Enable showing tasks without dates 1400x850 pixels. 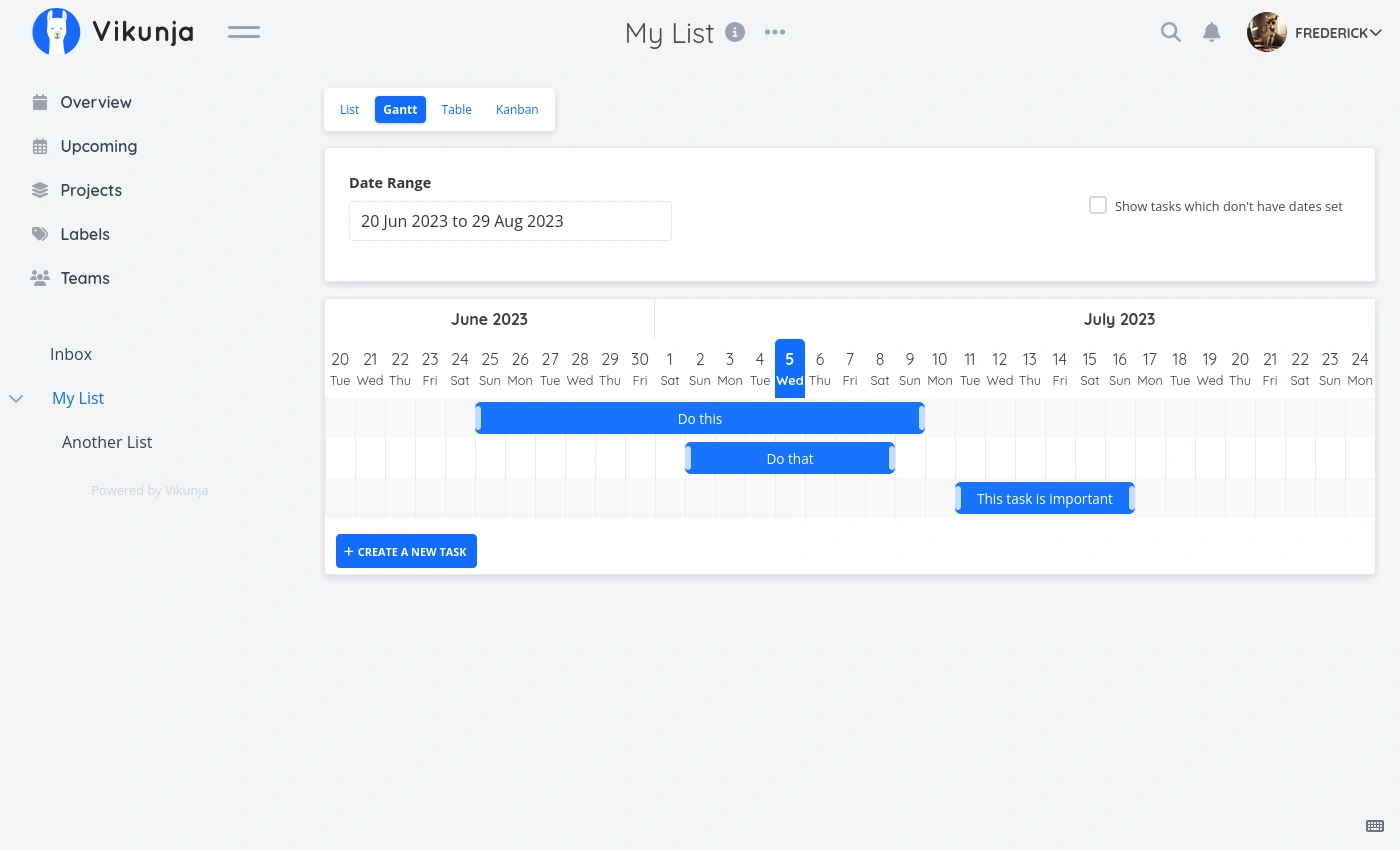(x=1098, y=205)
